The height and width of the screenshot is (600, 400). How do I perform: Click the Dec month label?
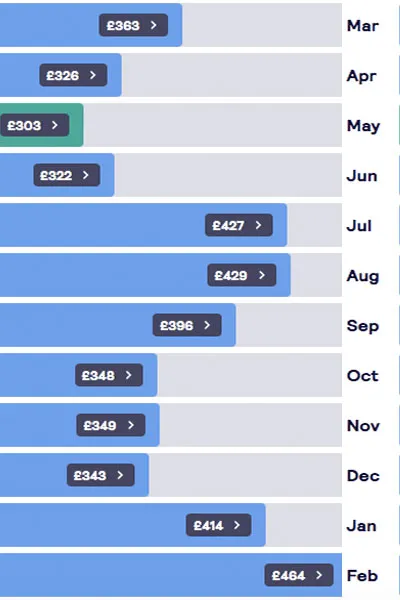363,476
